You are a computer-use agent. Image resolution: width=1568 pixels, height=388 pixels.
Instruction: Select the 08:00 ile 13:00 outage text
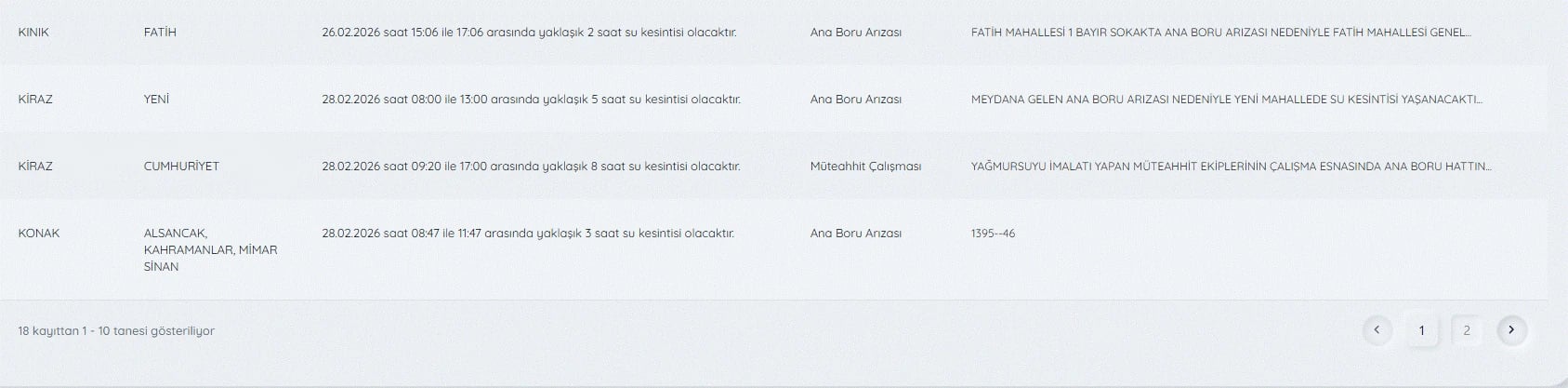pyautogui.click(x=531, y=100)
